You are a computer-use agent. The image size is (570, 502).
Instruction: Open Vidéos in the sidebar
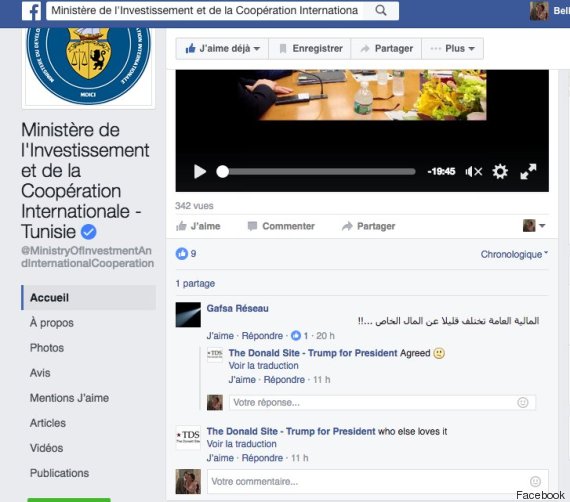click(x=47, y=448)
